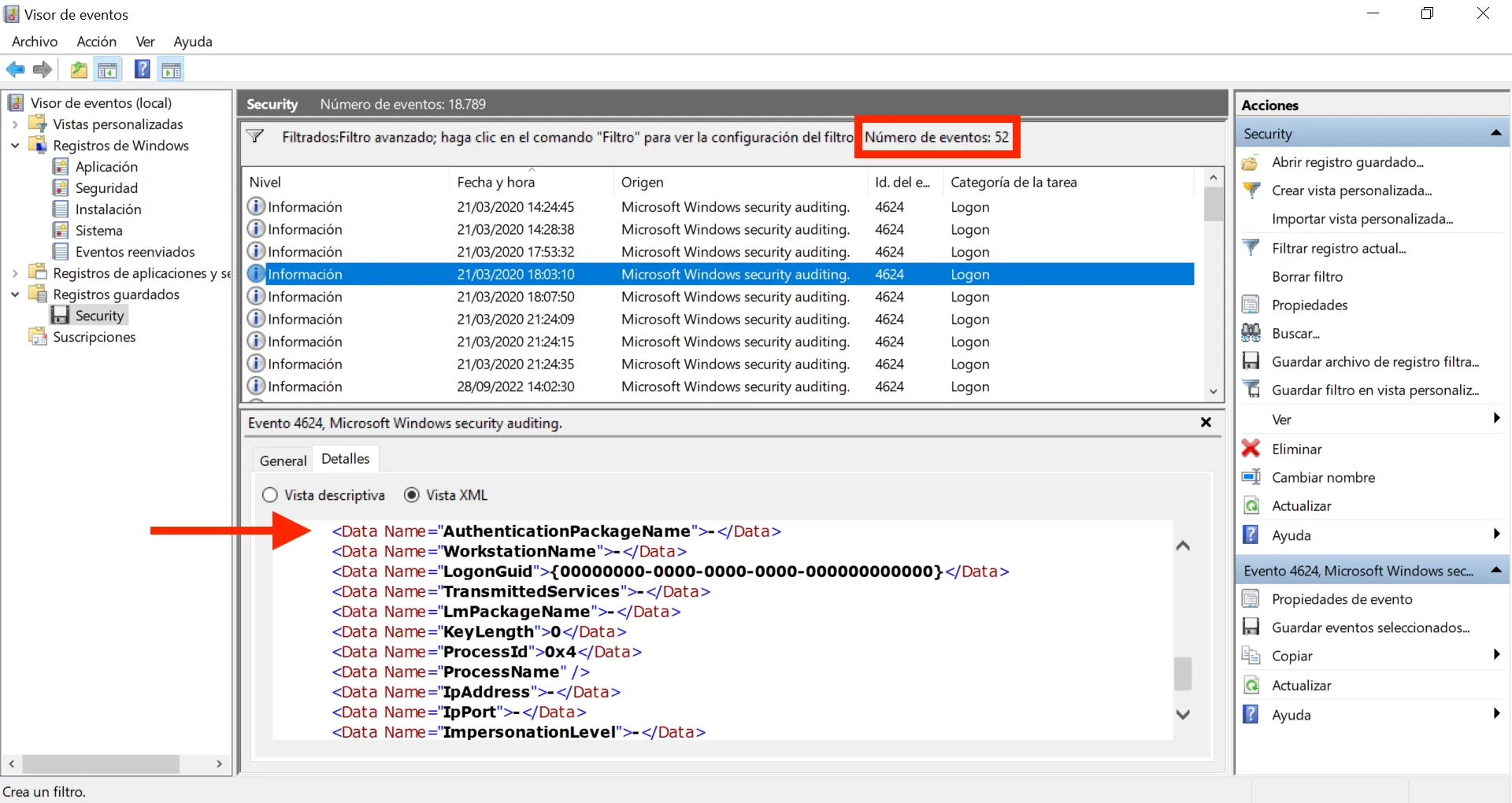The height and width of the screenshot is (803, 1512).
Task: Open the Archivo menu
Action: pyautogui.click(x=35, y=42)
